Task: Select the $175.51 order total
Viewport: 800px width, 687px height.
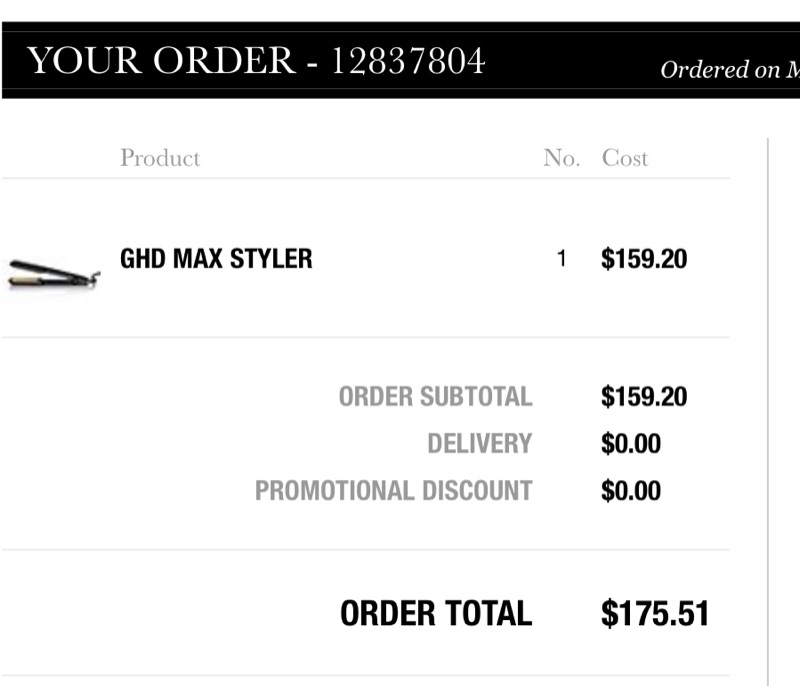Action: (x=655, y=613)
